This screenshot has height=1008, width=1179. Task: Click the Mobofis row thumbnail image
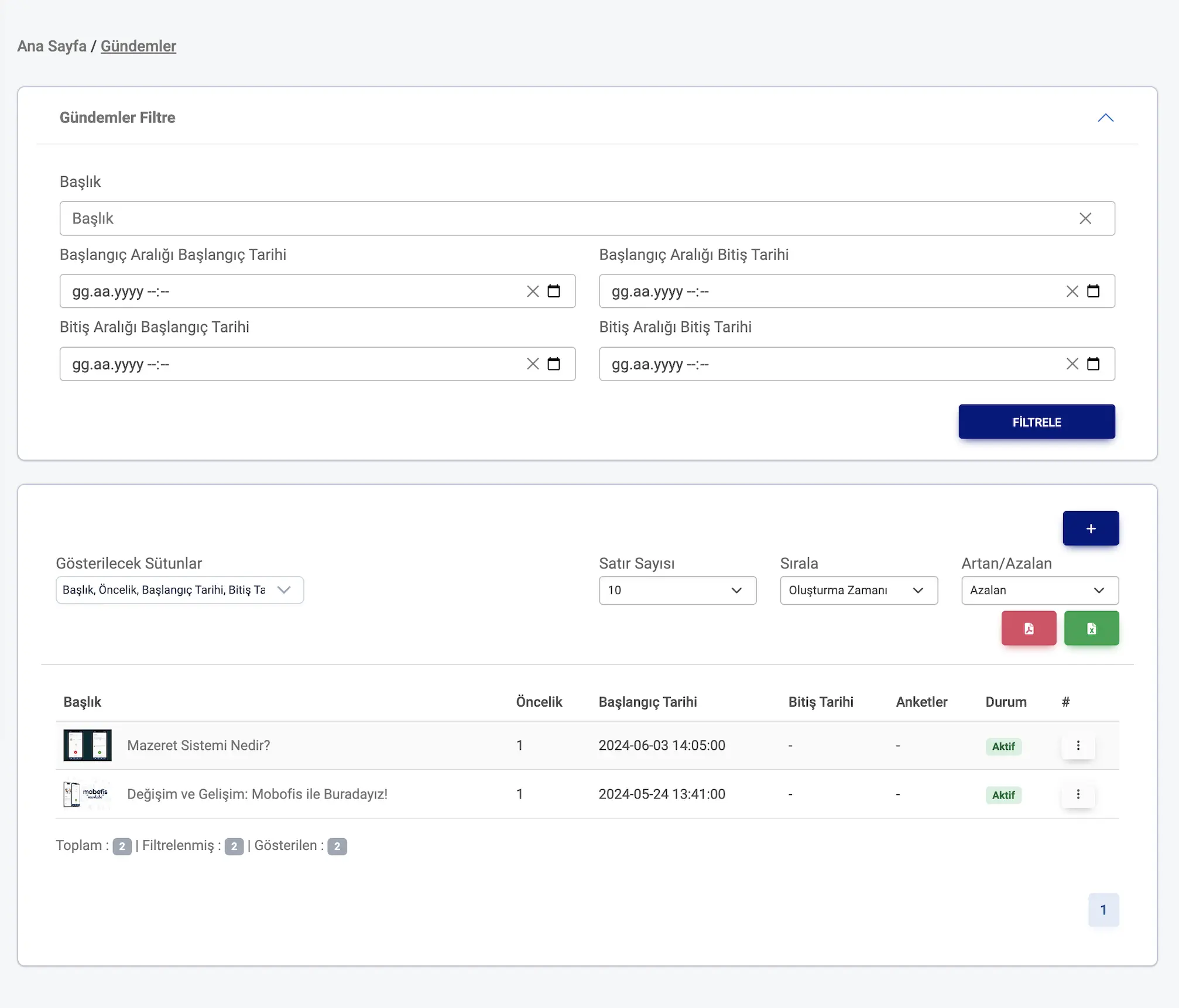click(87, 794)
